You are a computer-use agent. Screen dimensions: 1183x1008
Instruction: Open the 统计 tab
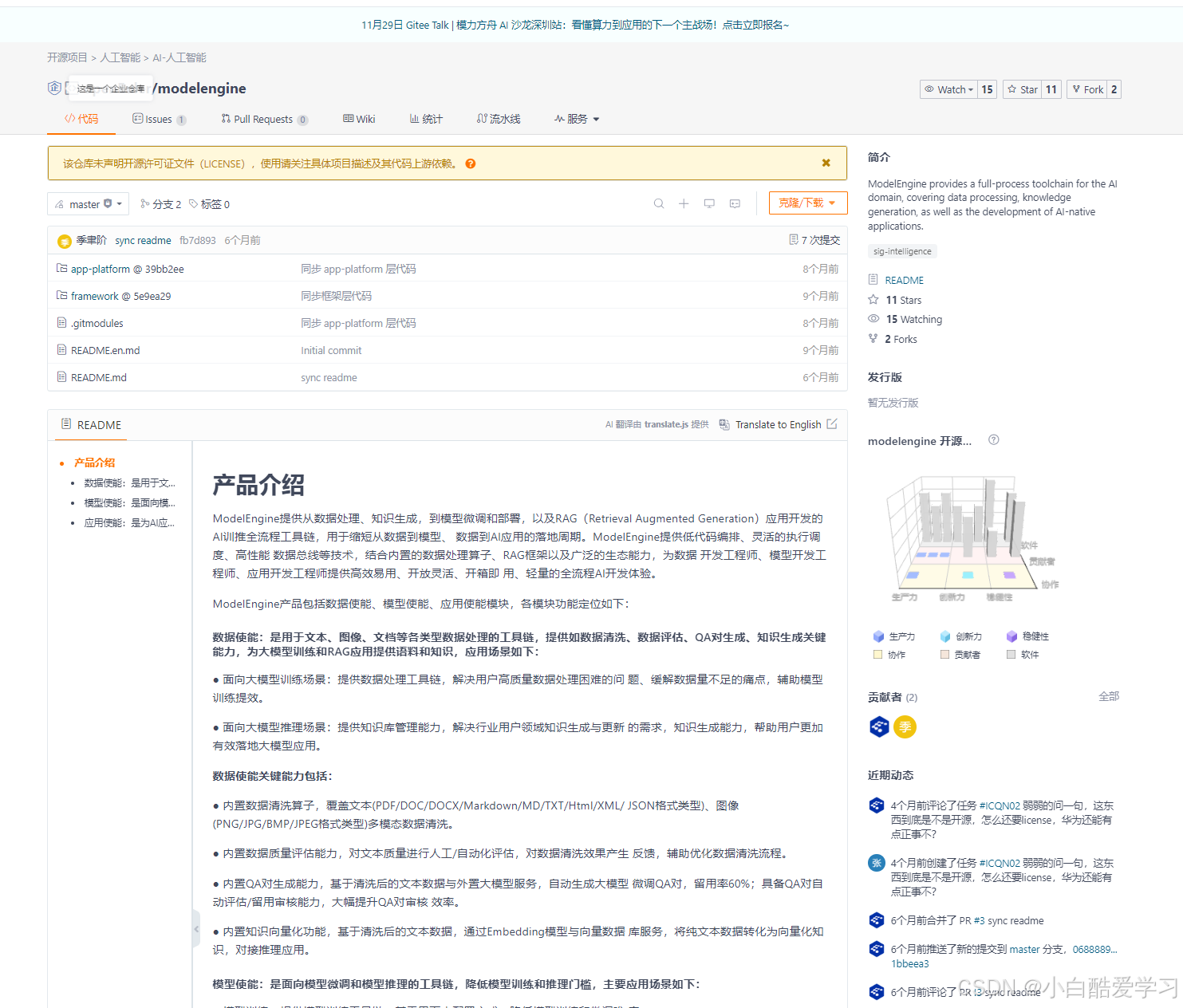(426, 119)
